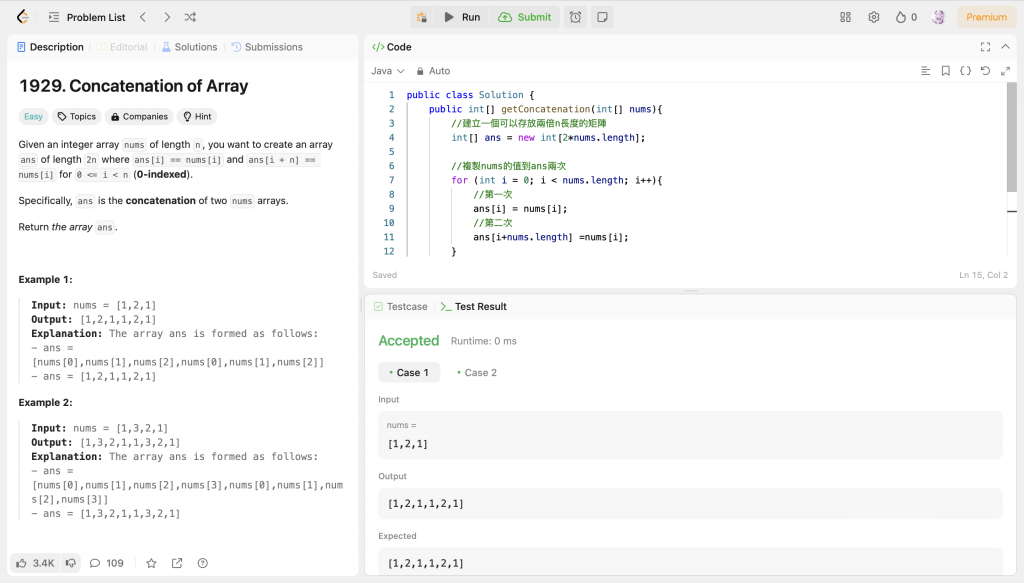The width and height of the screenshot is (1024, 583).
Task: Open the notes icon beside the timer
Action: coord(602,17)
